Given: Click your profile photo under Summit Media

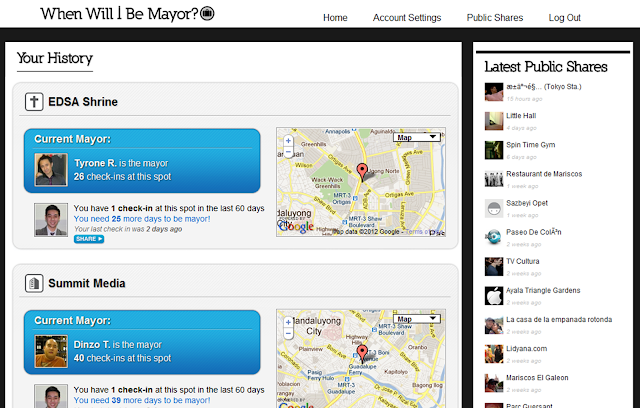Looking at the screenshot, I should pos(51,397).
